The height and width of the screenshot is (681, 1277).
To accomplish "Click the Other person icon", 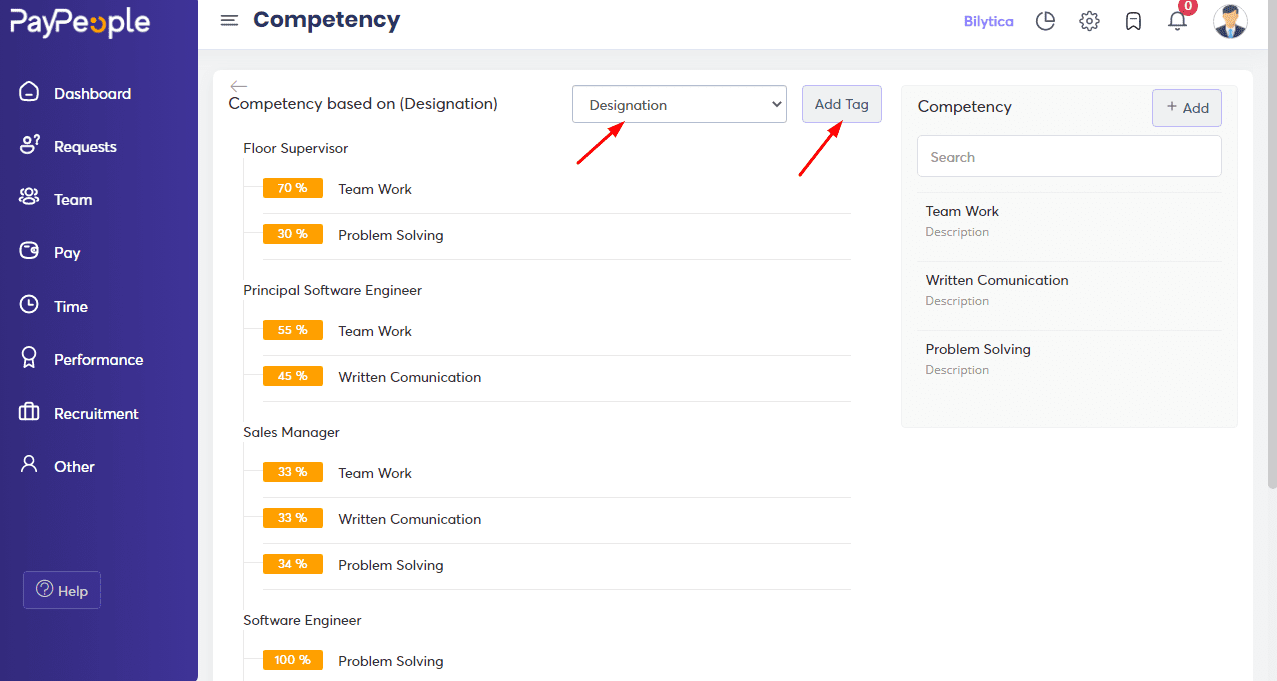I will (x=29, y=465).
